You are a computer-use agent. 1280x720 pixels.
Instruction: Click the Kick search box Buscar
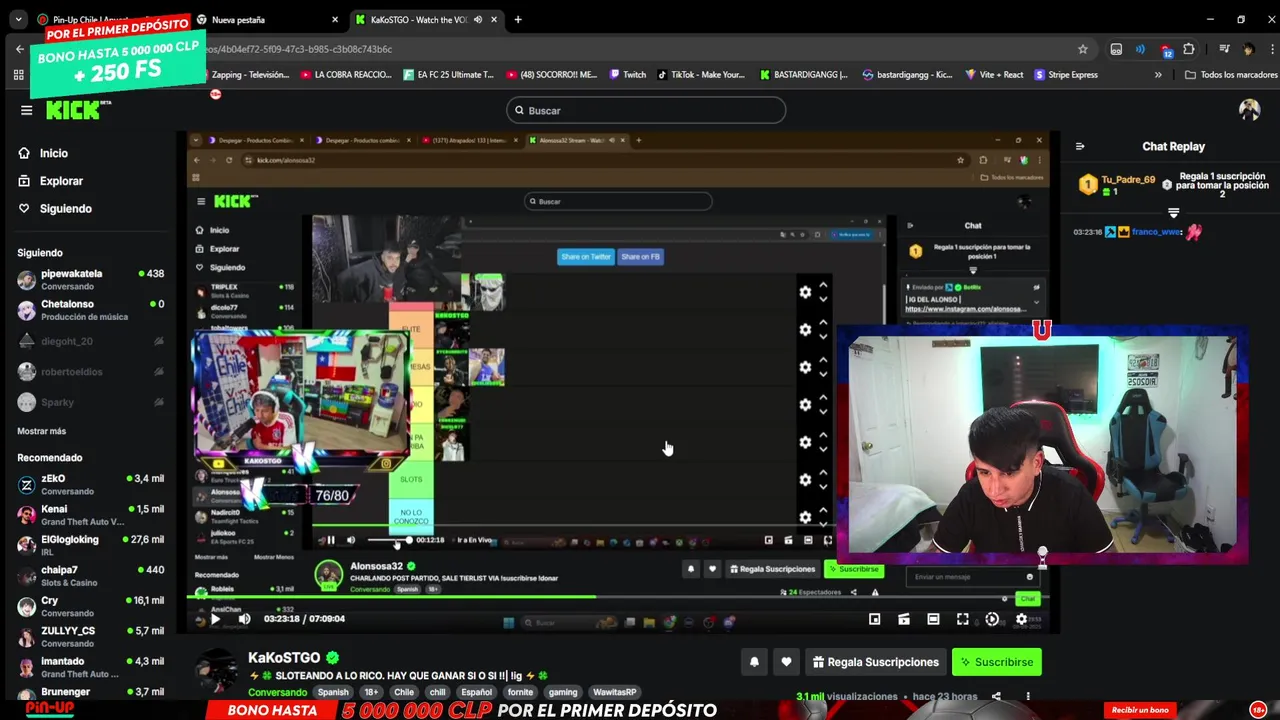646,110
